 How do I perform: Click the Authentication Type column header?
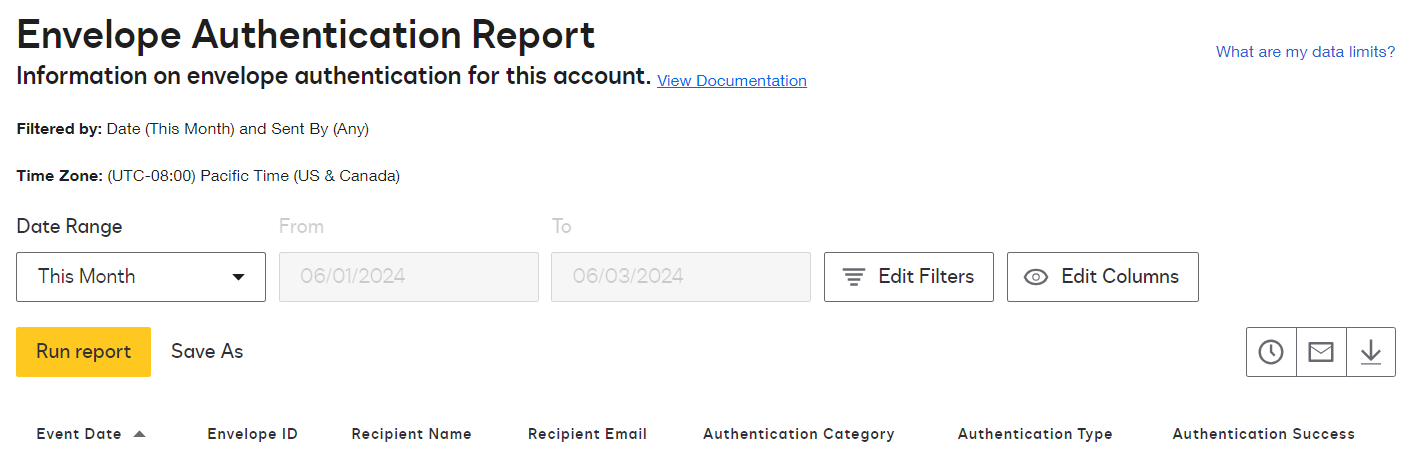coord(1035,434)
